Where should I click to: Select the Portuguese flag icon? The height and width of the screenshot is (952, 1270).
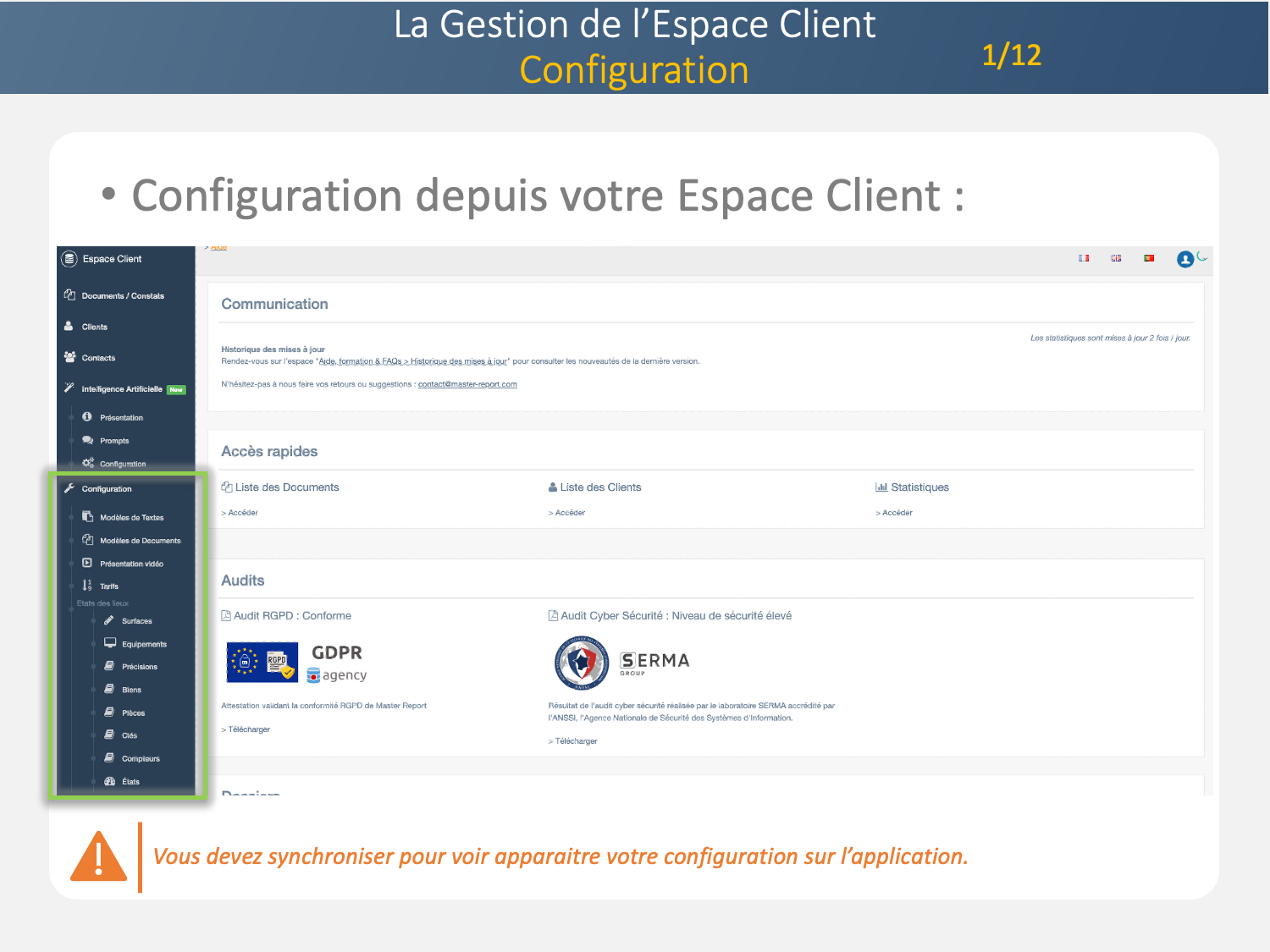pyautogui.click(x=1149, y=258)
